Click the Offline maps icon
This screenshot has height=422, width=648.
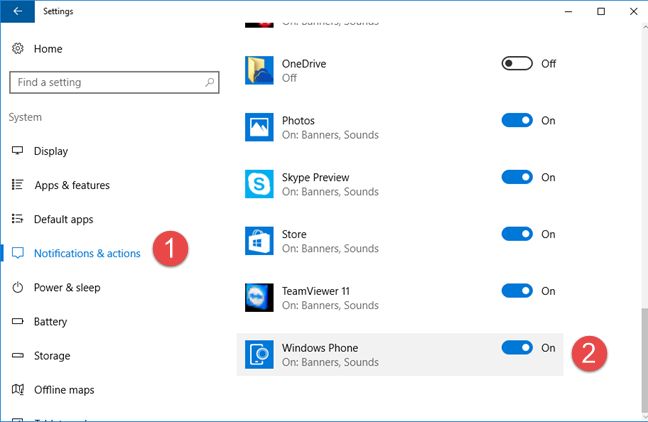click(17, 389)
